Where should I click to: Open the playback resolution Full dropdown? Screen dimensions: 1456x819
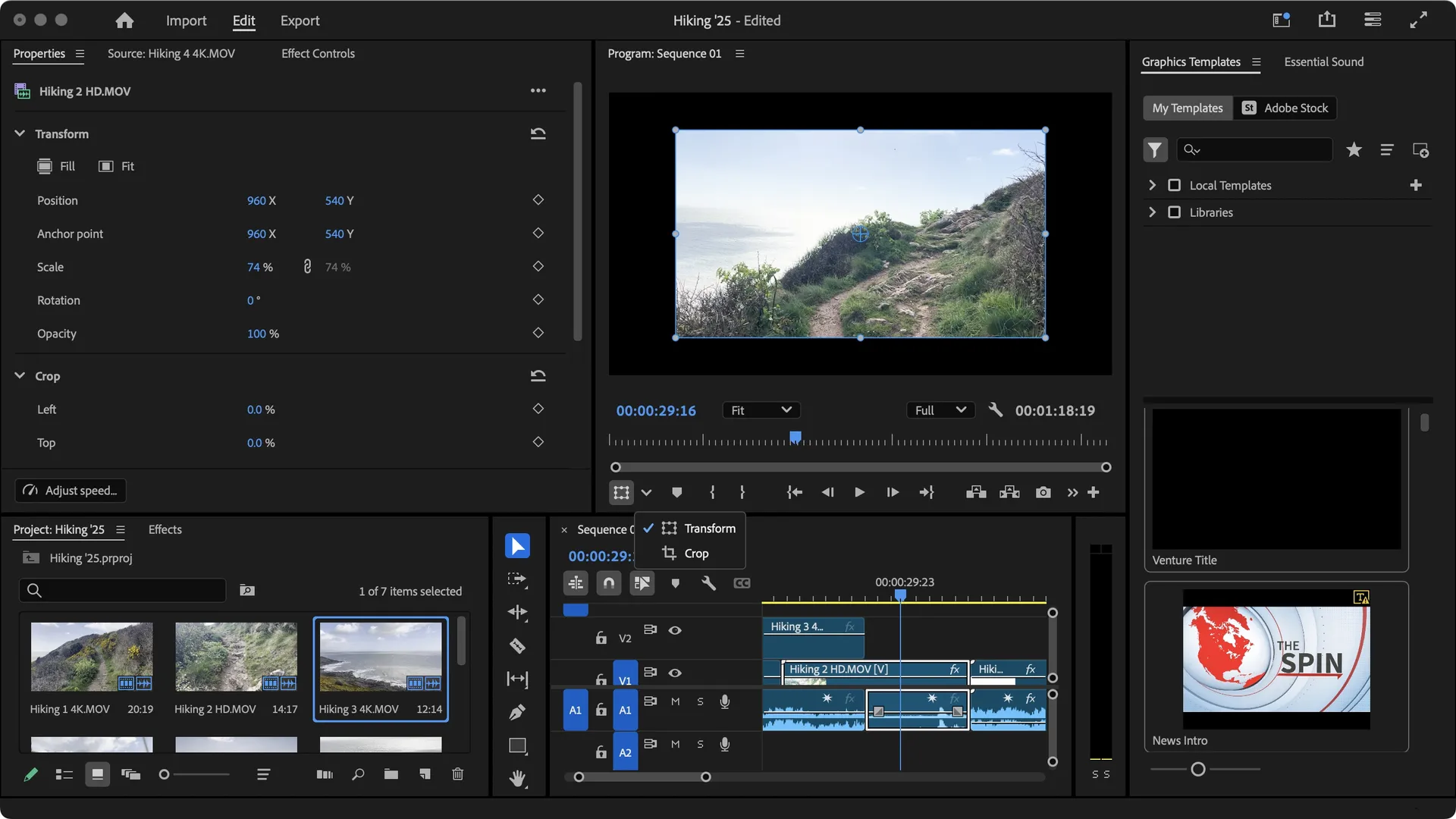[939, 409]
